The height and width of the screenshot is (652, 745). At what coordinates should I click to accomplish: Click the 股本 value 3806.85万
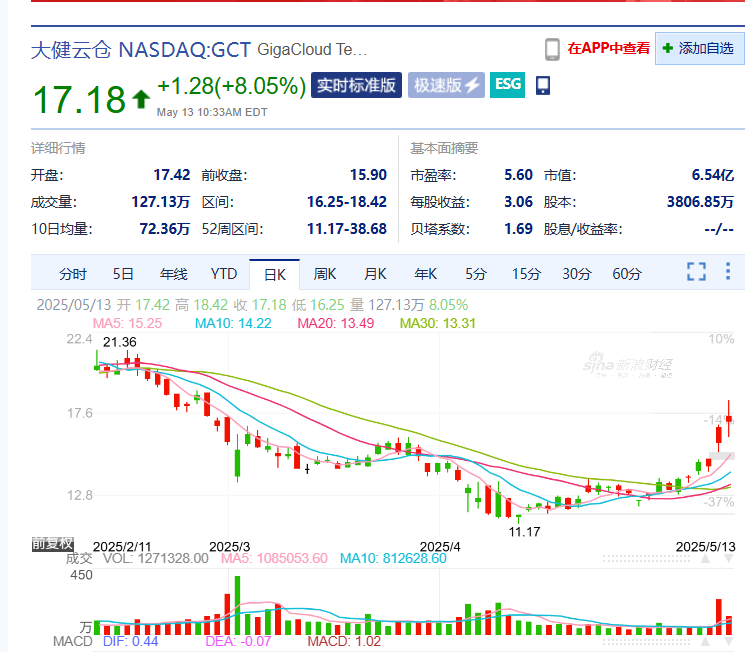(x=700, y=202)
